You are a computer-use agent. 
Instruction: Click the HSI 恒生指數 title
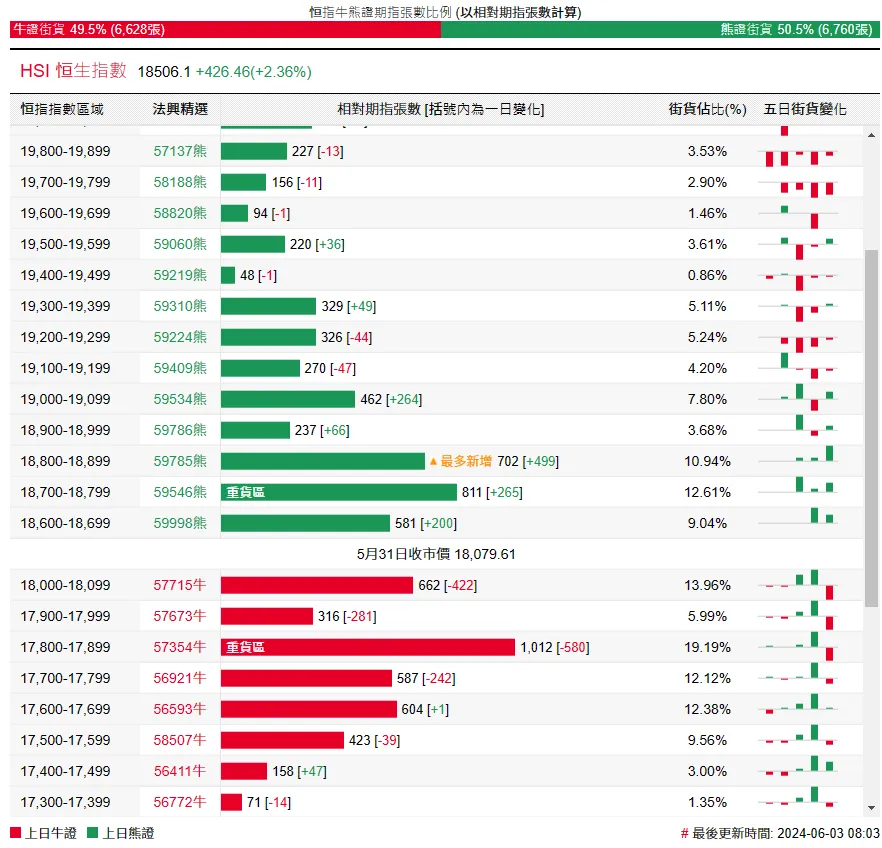(74, 71)
